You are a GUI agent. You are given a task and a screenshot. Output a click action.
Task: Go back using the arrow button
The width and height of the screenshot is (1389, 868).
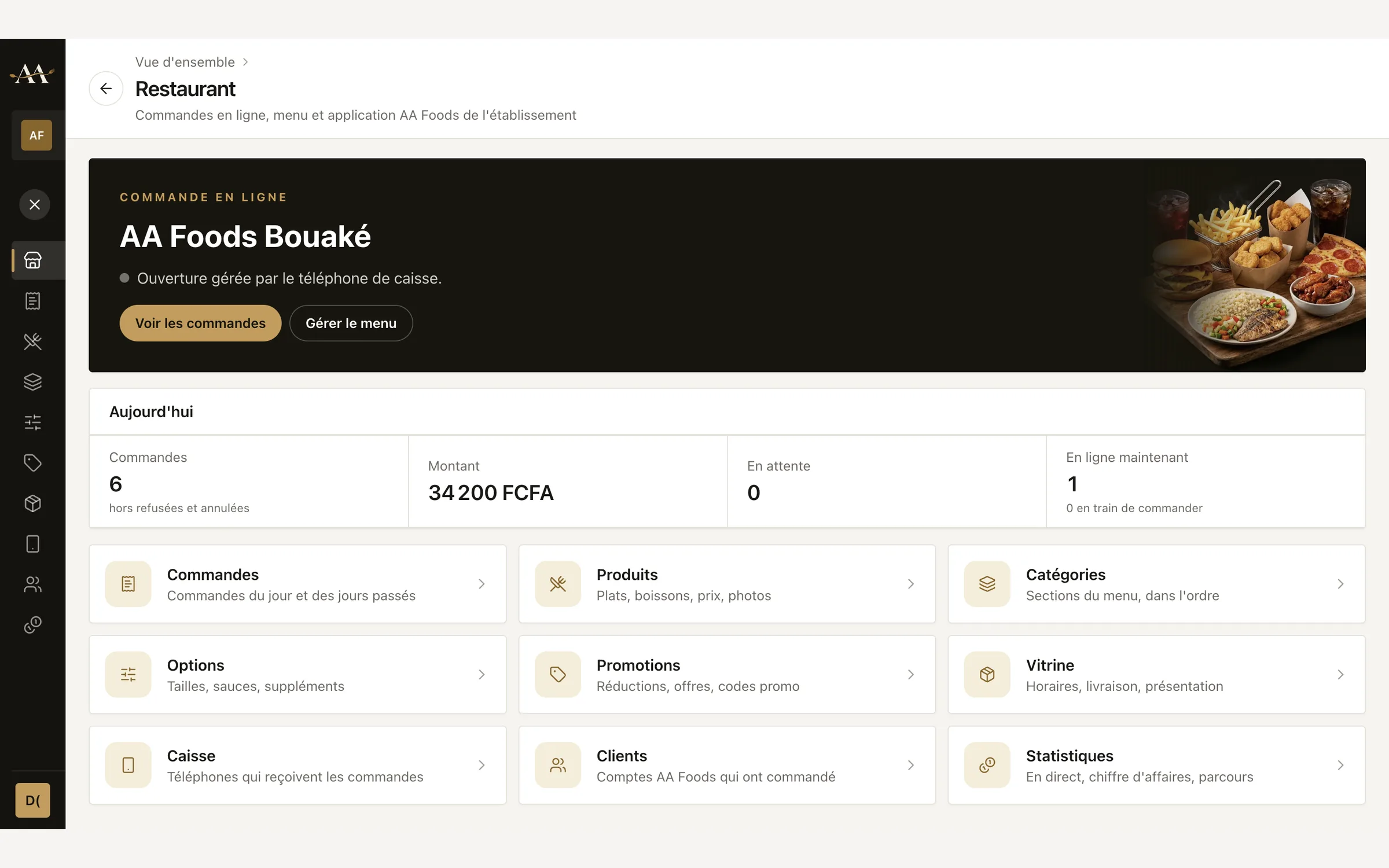(106, 89)
